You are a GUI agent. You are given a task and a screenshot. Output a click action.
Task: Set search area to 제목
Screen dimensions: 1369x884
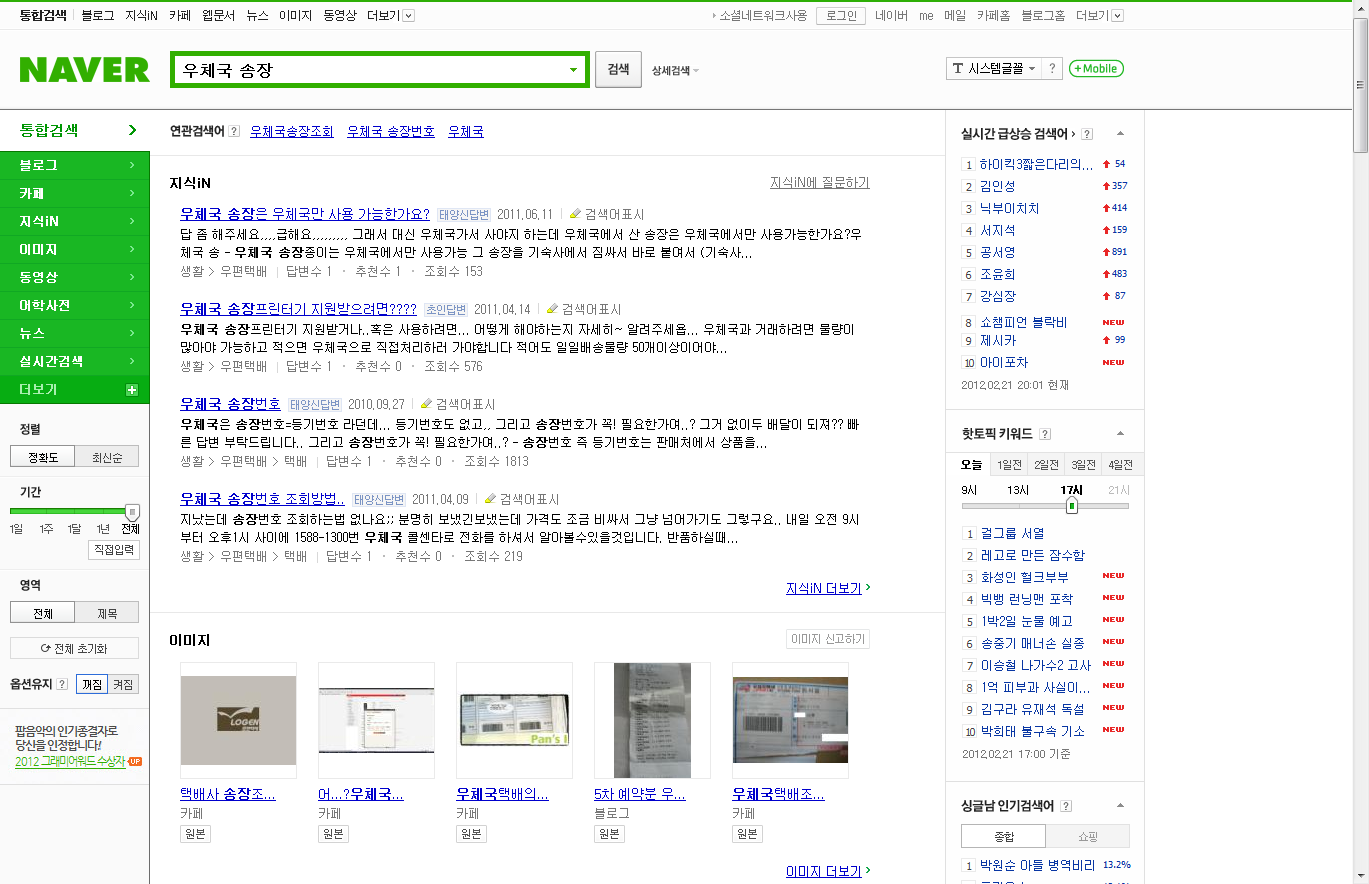pos(107,613)
